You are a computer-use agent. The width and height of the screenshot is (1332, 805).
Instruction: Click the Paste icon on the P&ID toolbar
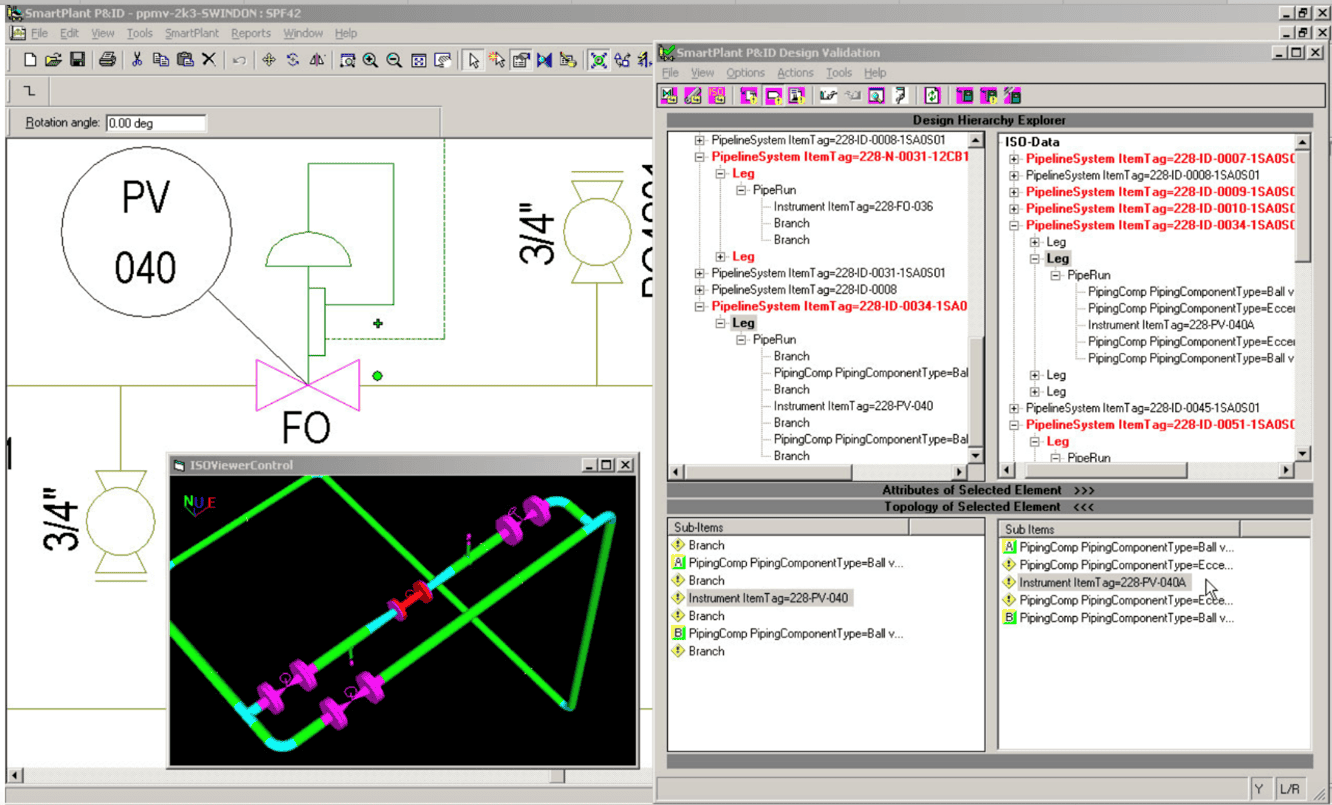(184, 60)
